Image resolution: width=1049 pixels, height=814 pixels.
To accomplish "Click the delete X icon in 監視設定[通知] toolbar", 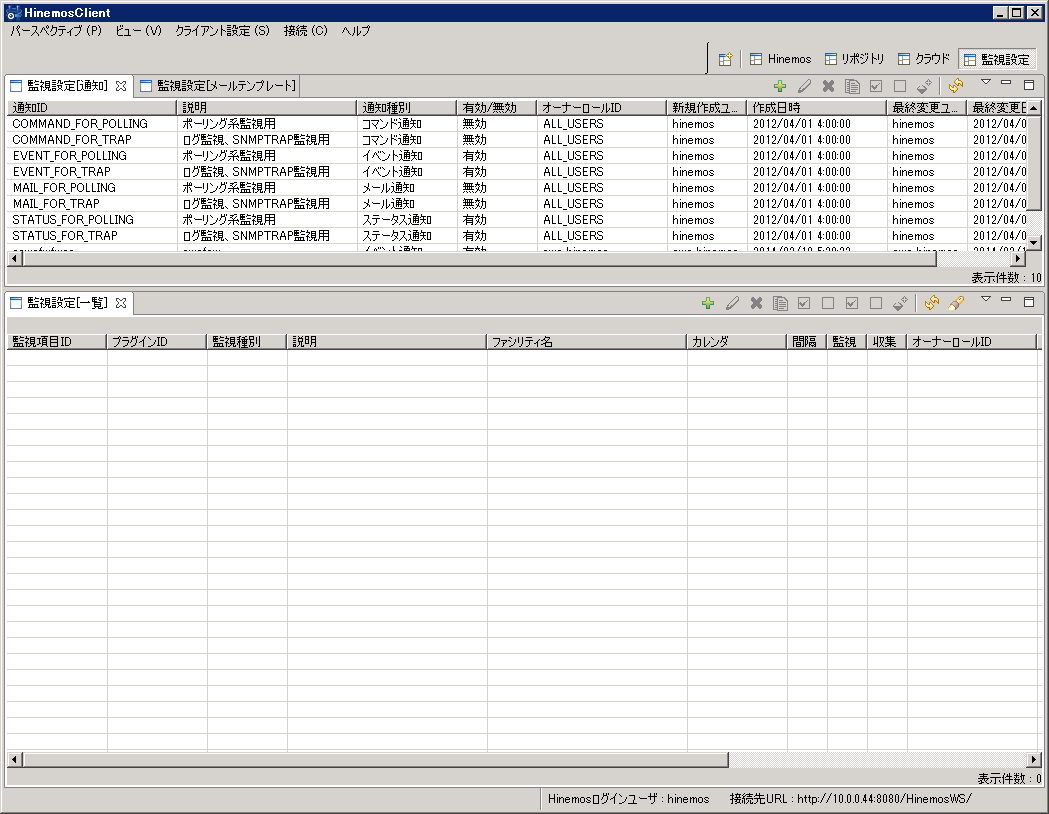I will [x=828, y=86].
